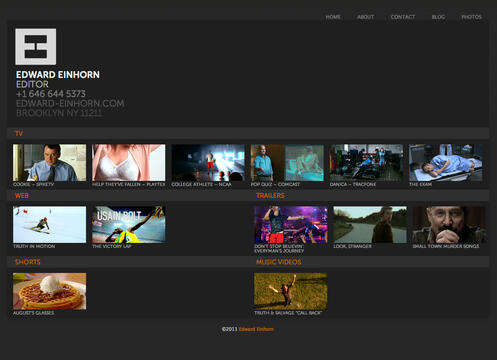Follow the Edward Einhorn footer link

[256, 329]
